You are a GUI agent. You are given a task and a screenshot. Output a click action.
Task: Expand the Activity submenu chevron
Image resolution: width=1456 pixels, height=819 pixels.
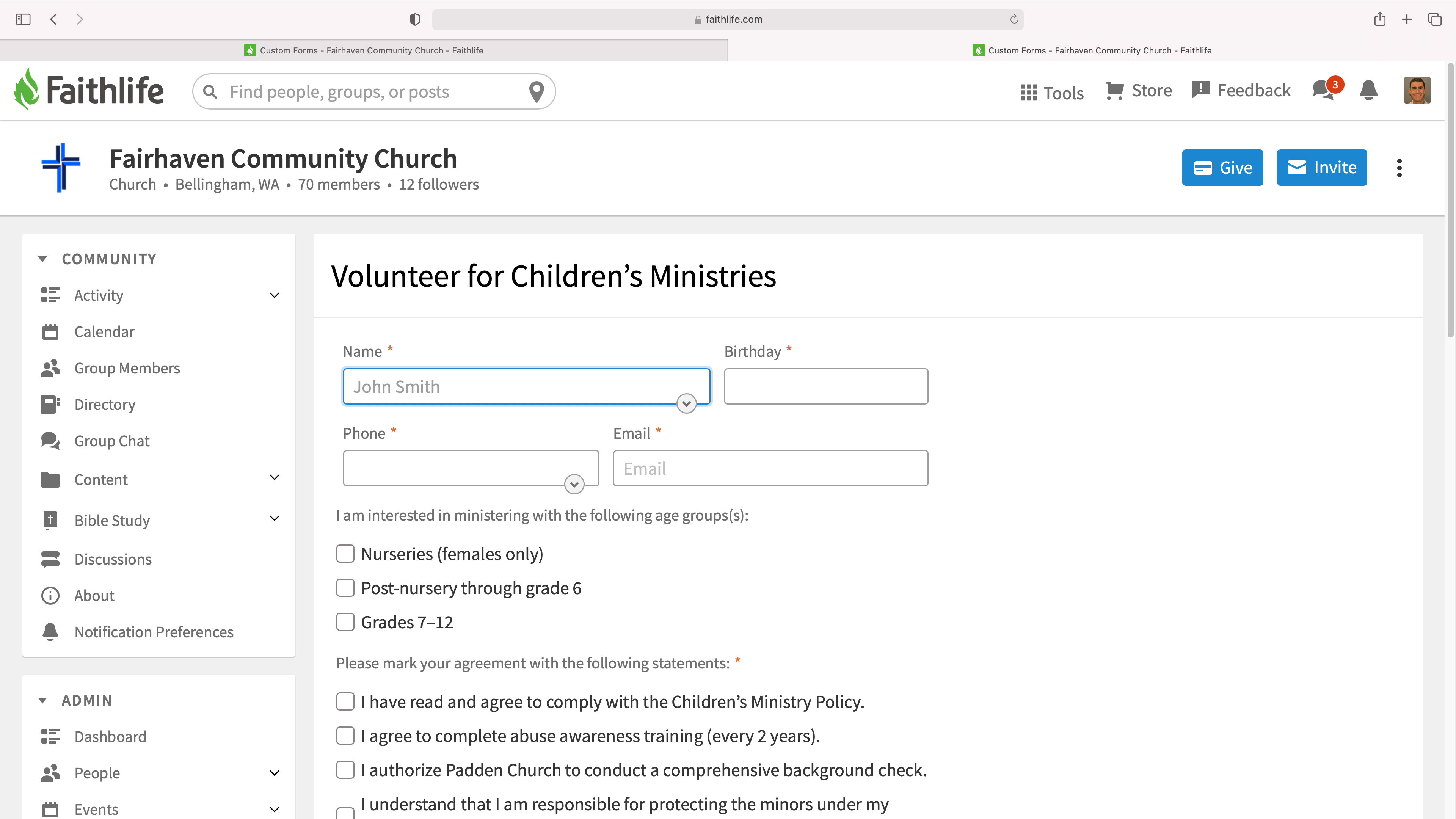click(275, 295)
